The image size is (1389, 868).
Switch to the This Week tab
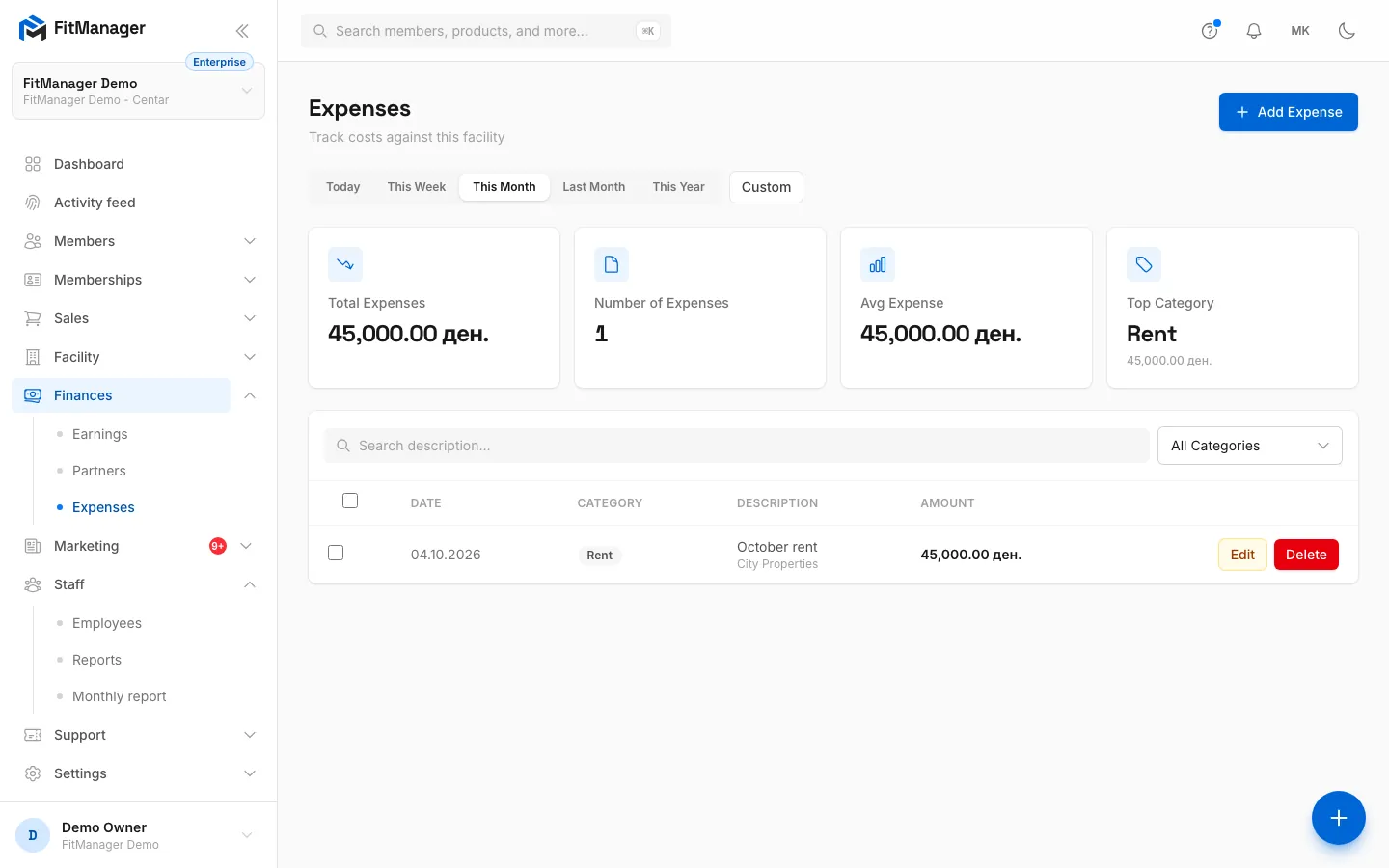(417, 187)
